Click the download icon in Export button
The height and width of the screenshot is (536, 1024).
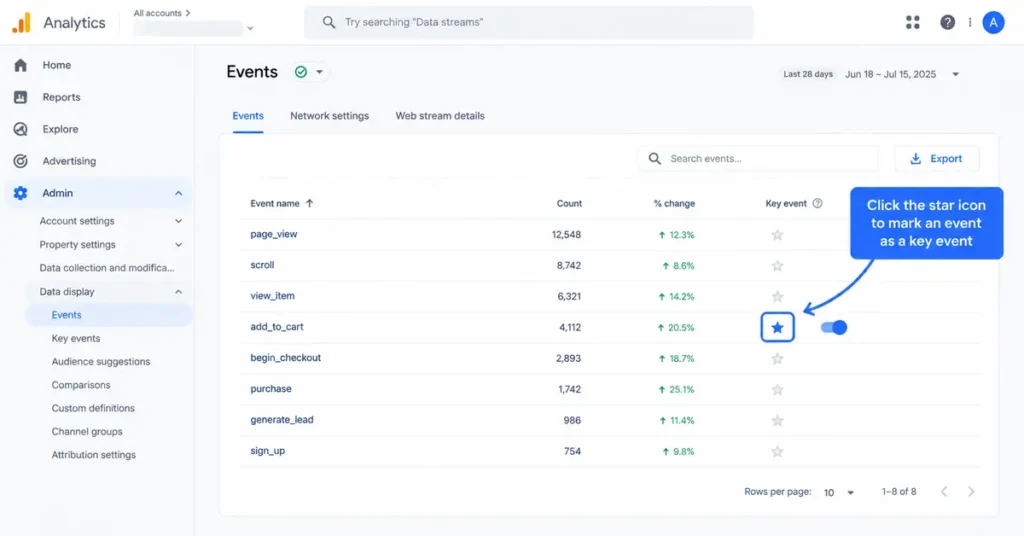(x=916, y=159)
